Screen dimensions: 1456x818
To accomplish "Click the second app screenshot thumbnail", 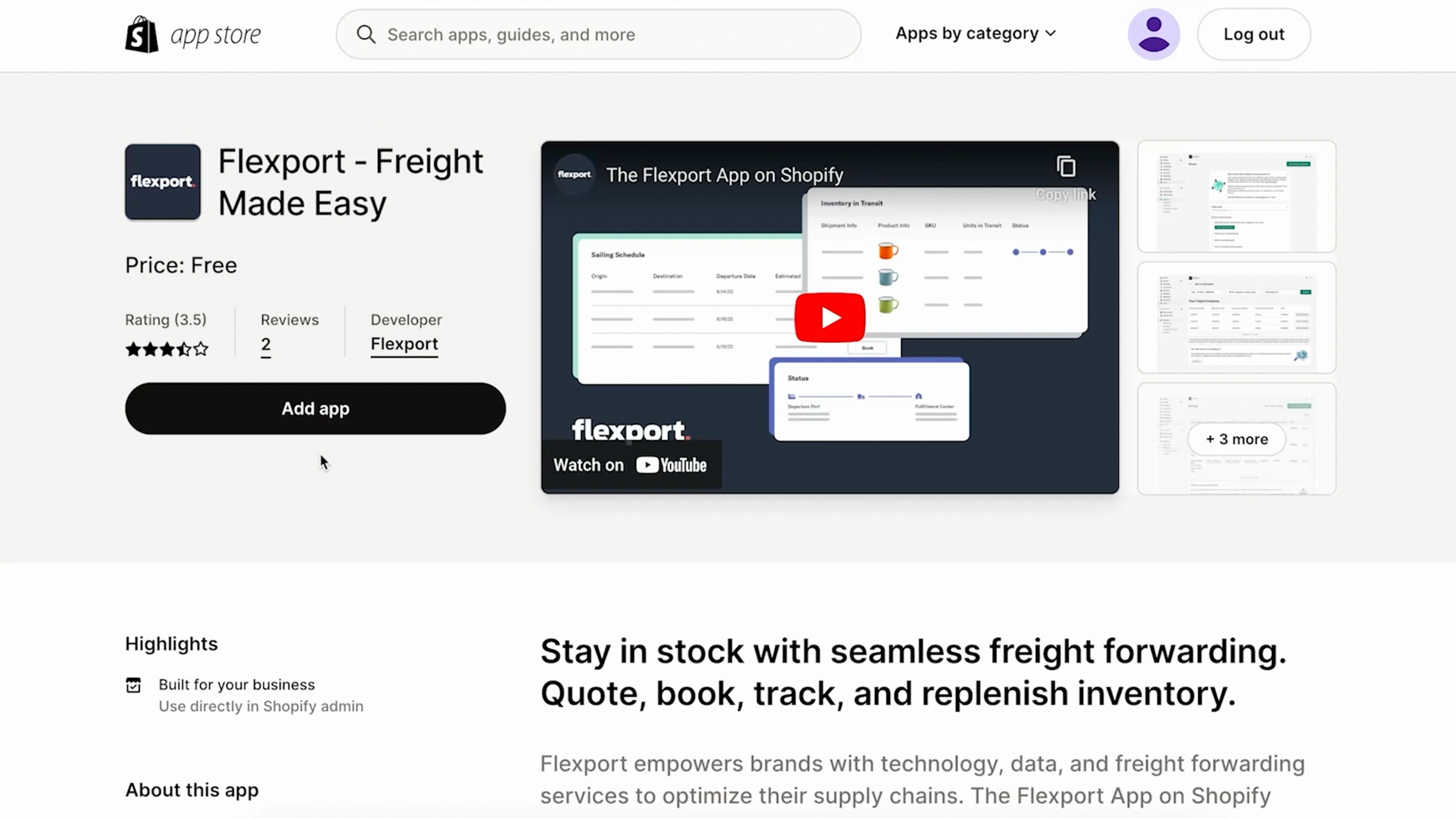I will tap(1237, 317).
